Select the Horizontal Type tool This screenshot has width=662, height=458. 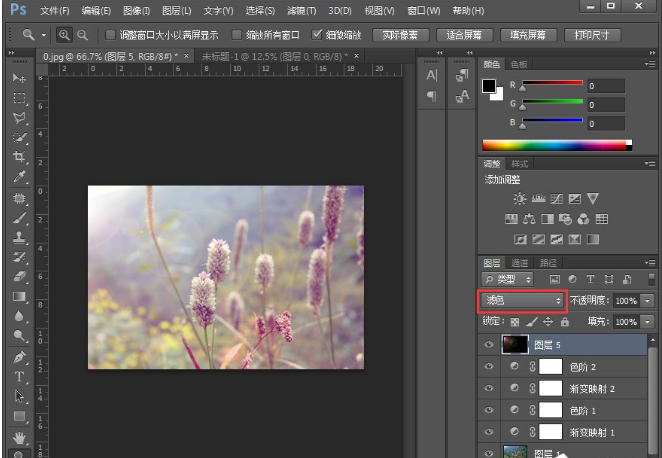pyautogui.click(x=19, y=377)
